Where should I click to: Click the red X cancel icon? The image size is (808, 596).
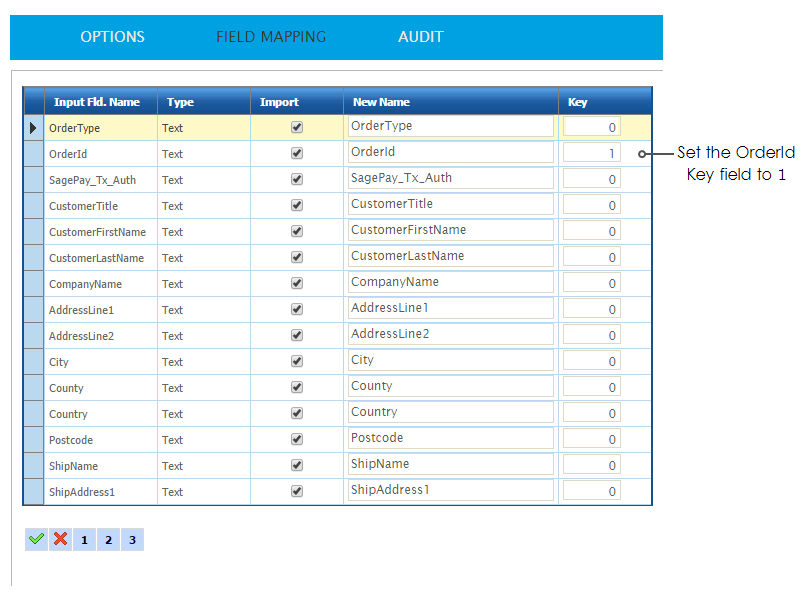pyautogui.click(x=61, y=539)
